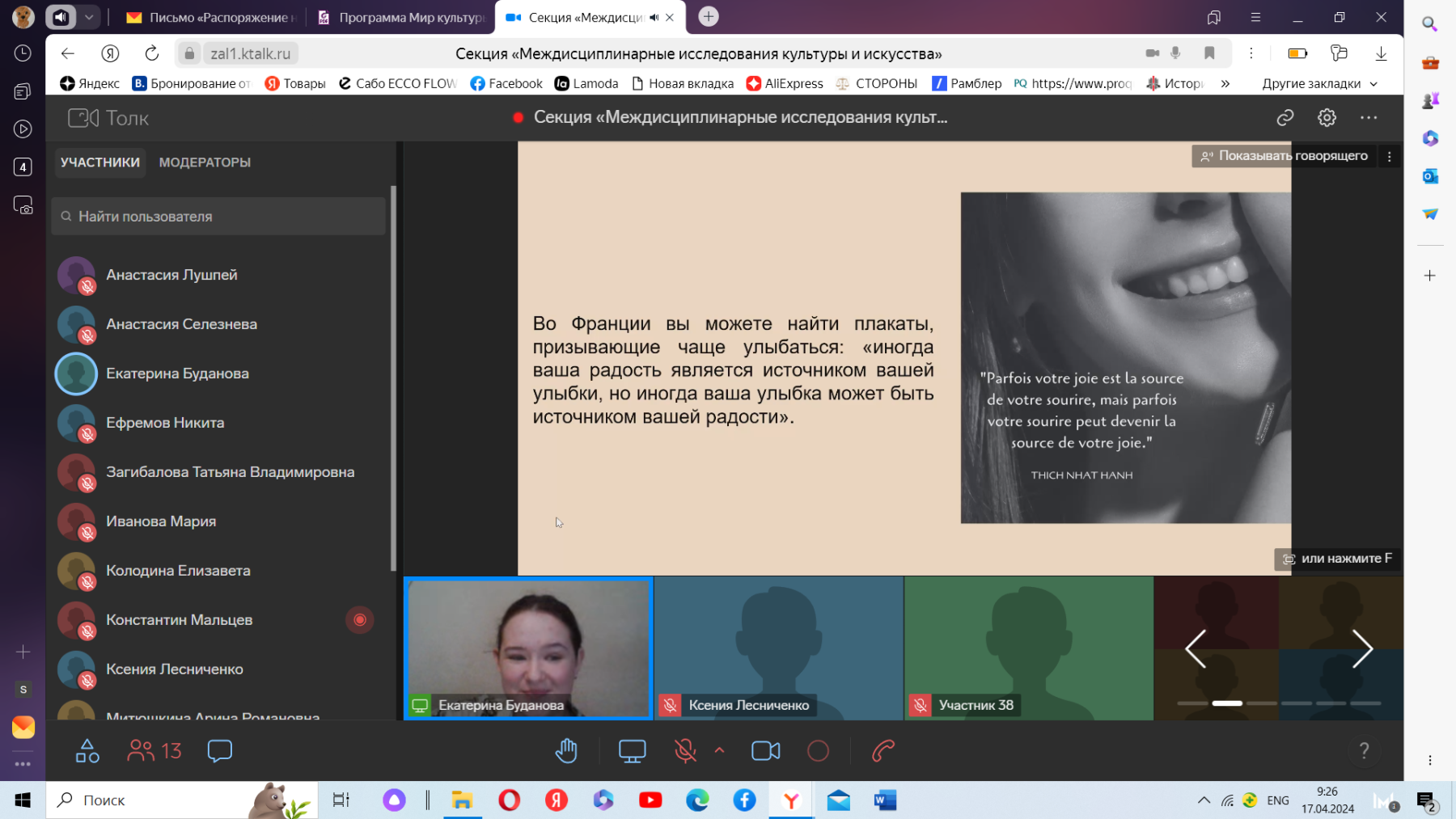
Task: Unmute the microphone in bottom toolbar
Action: click(x=685, y=751)
